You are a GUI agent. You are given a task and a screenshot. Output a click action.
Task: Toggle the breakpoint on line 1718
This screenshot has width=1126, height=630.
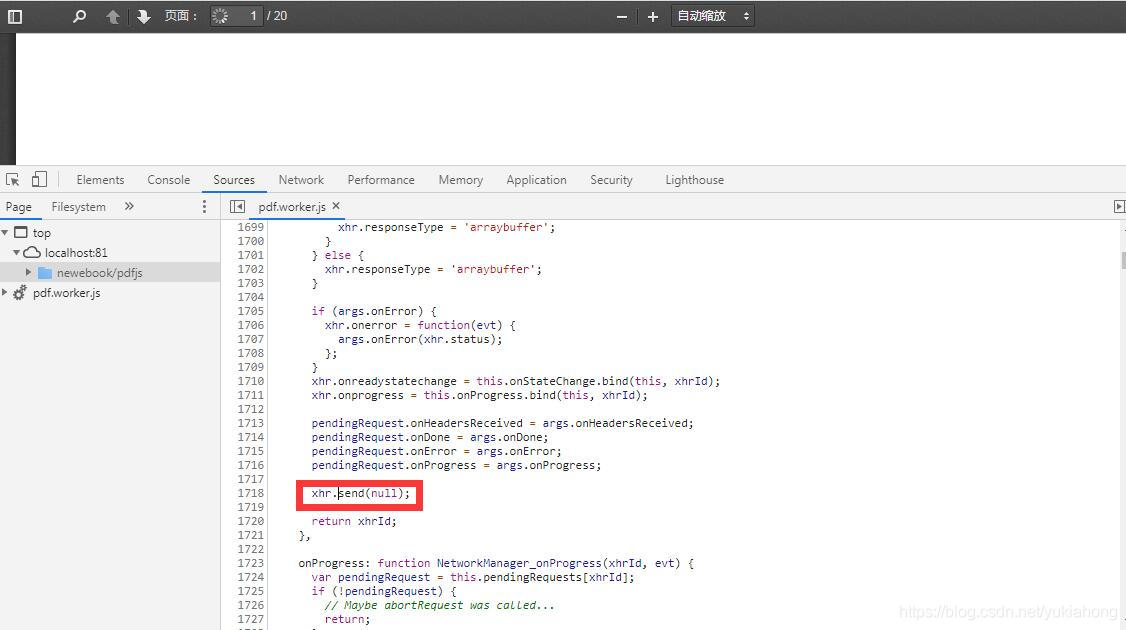click(x=250, y=493)
